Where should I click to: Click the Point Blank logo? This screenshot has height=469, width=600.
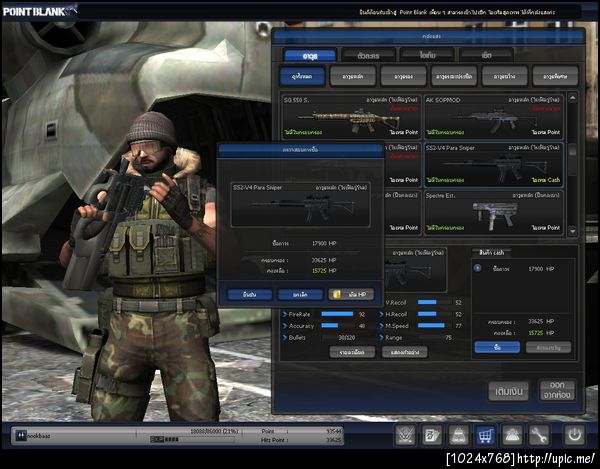point(39,11)
